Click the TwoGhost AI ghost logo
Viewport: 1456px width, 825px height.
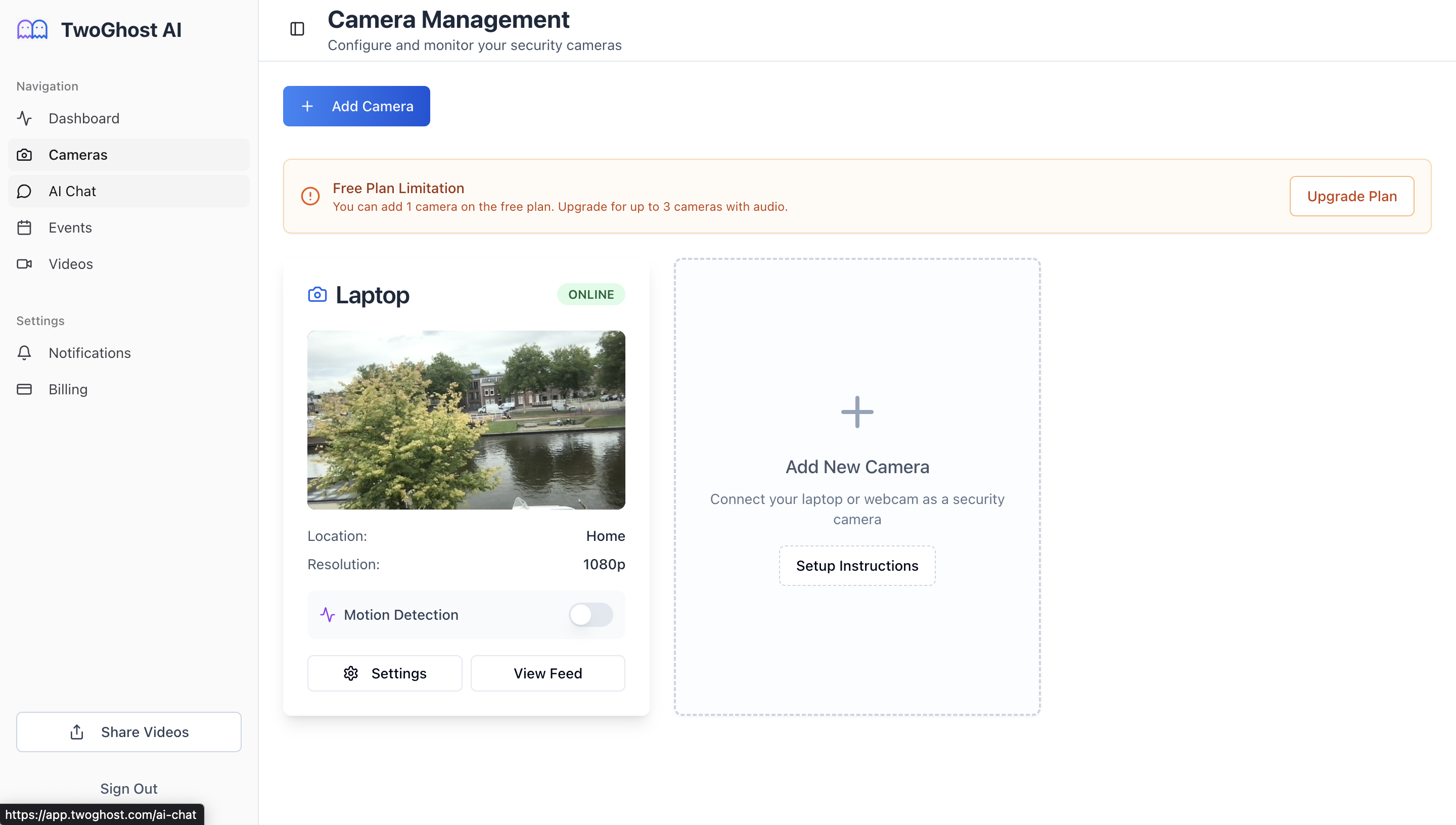pyautogui.click(x=32, y=29)
